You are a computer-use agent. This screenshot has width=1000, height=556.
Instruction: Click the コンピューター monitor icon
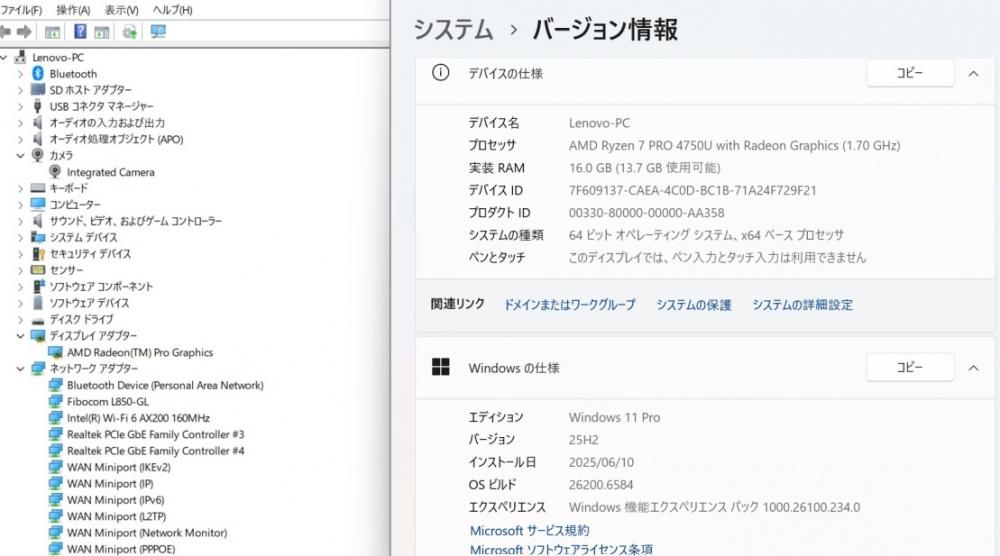[38, 204]
